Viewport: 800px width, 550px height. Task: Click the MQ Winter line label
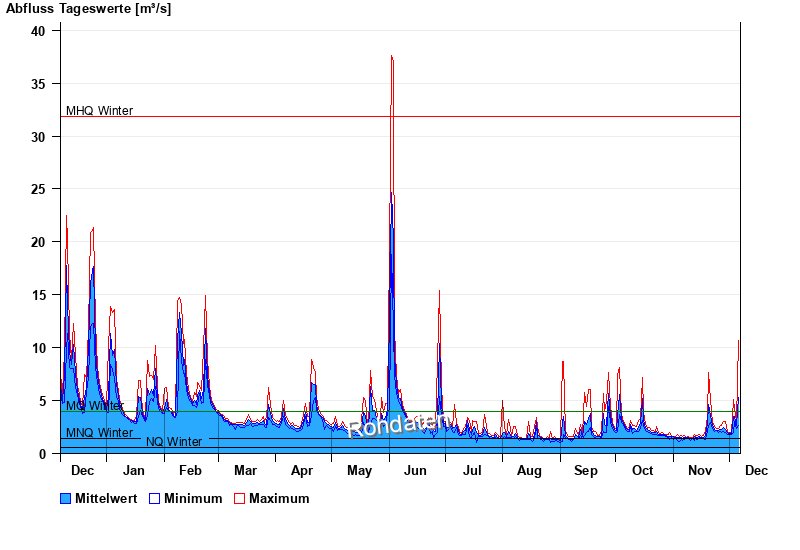pyautogui.click(x=95, y=406)
